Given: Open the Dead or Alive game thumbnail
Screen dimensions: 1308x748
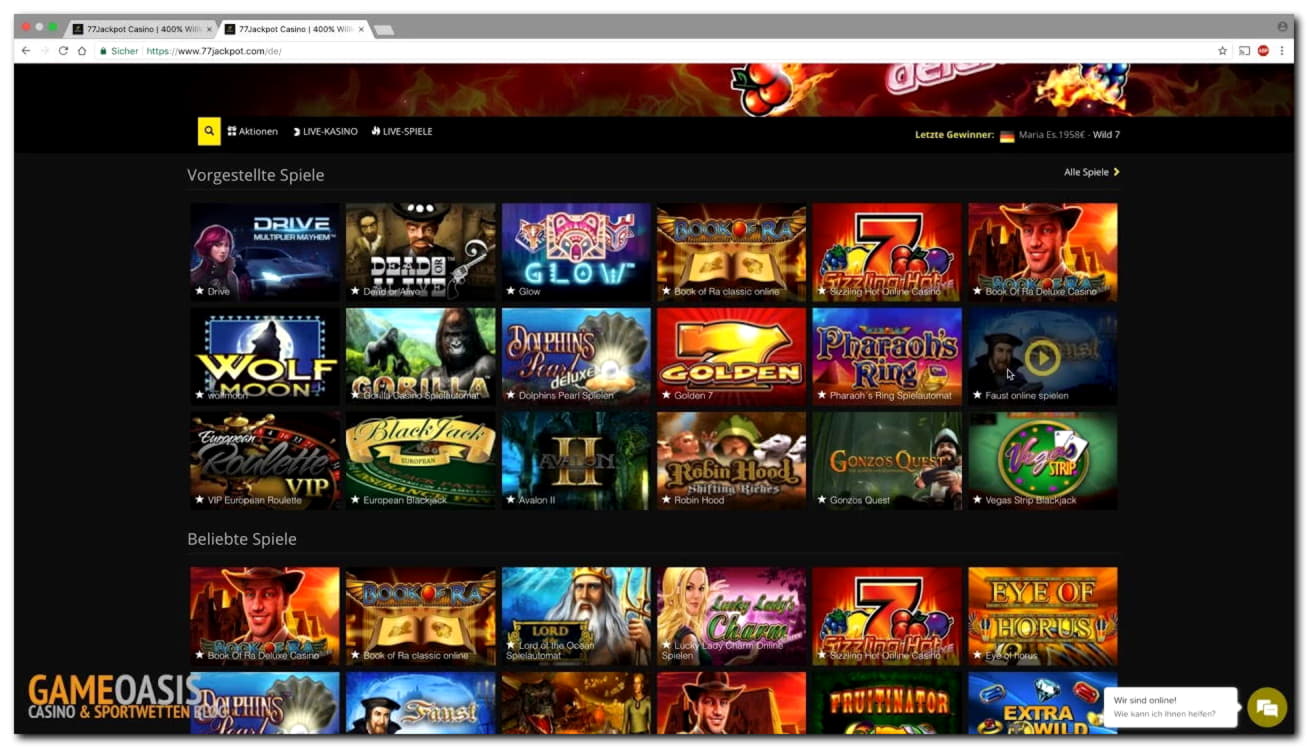Looking at the screenshot, I should [x=420, y=252].
